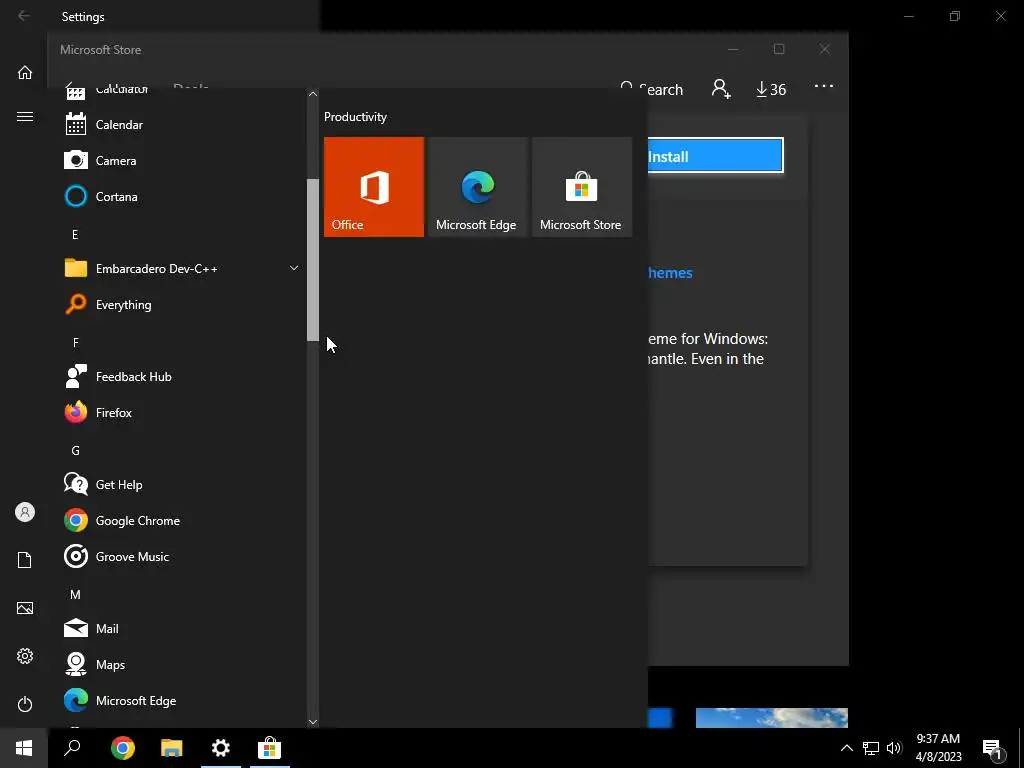Click the app list scrollbar thumb
Screen dimensions: 1024x768
point(313,259)
